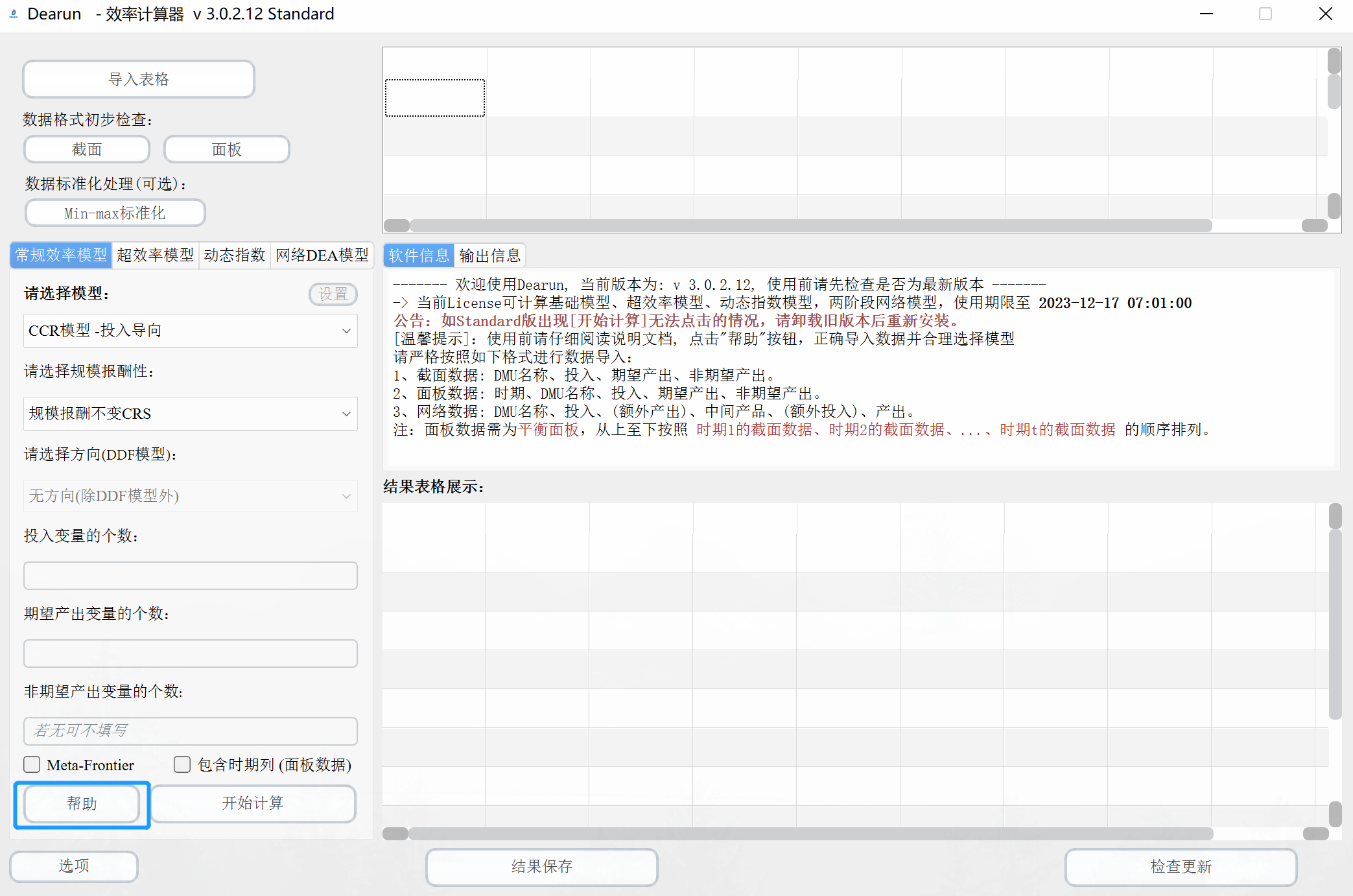1353x896 pixels.
Task: Select the 输出信息 tab
Action: (489, 256)
